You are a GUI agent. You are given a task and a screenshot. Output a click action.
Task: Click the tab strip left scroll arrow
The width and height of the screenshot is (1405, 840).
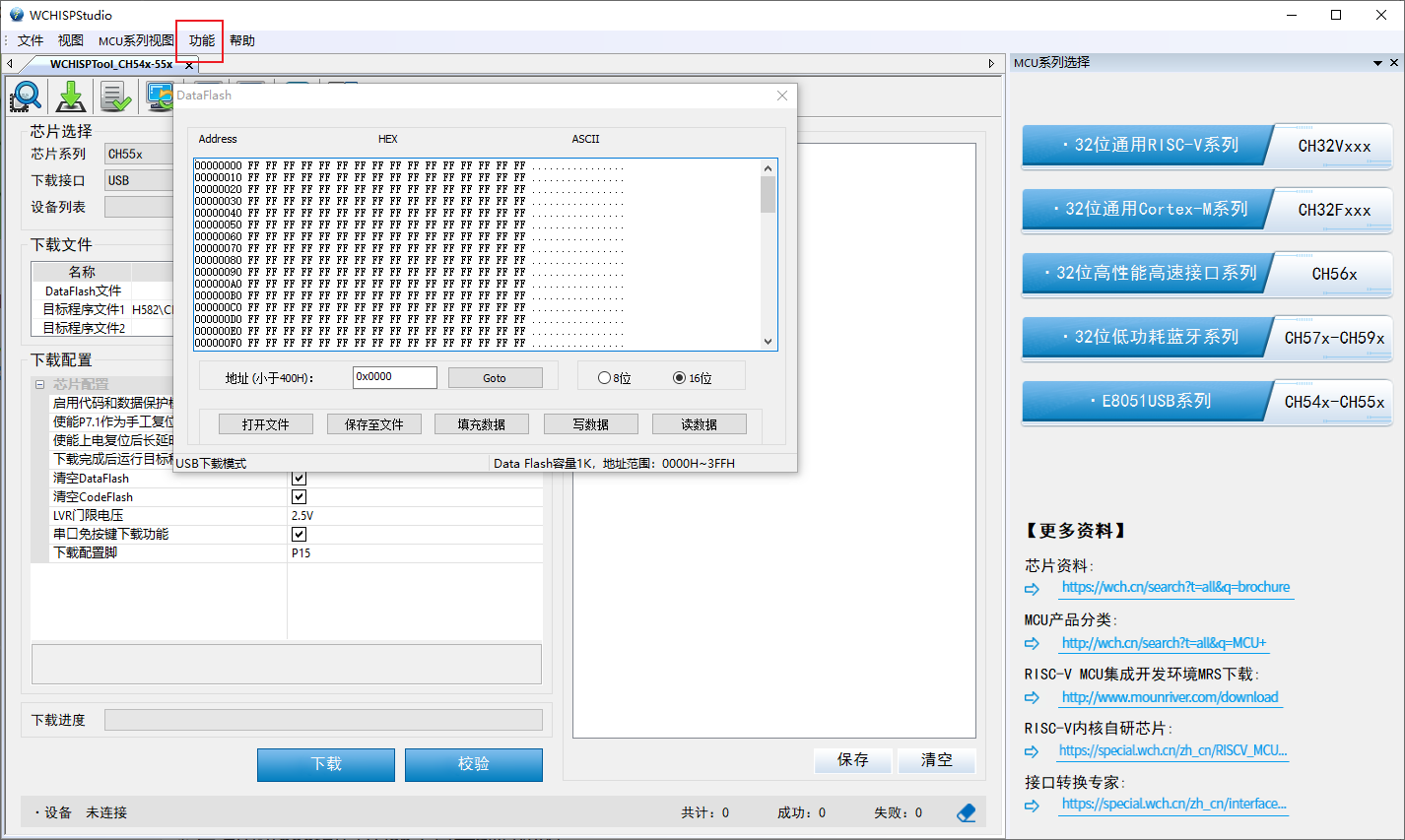pyautogui.click(x=10, y=64)
